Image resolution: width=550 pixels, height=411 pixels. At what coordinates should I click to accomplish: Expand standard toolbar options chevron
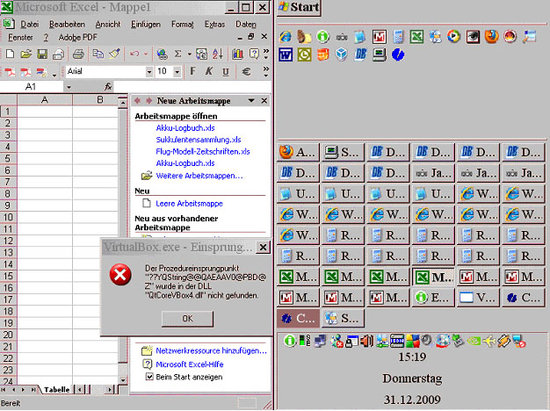coord(266,54)
